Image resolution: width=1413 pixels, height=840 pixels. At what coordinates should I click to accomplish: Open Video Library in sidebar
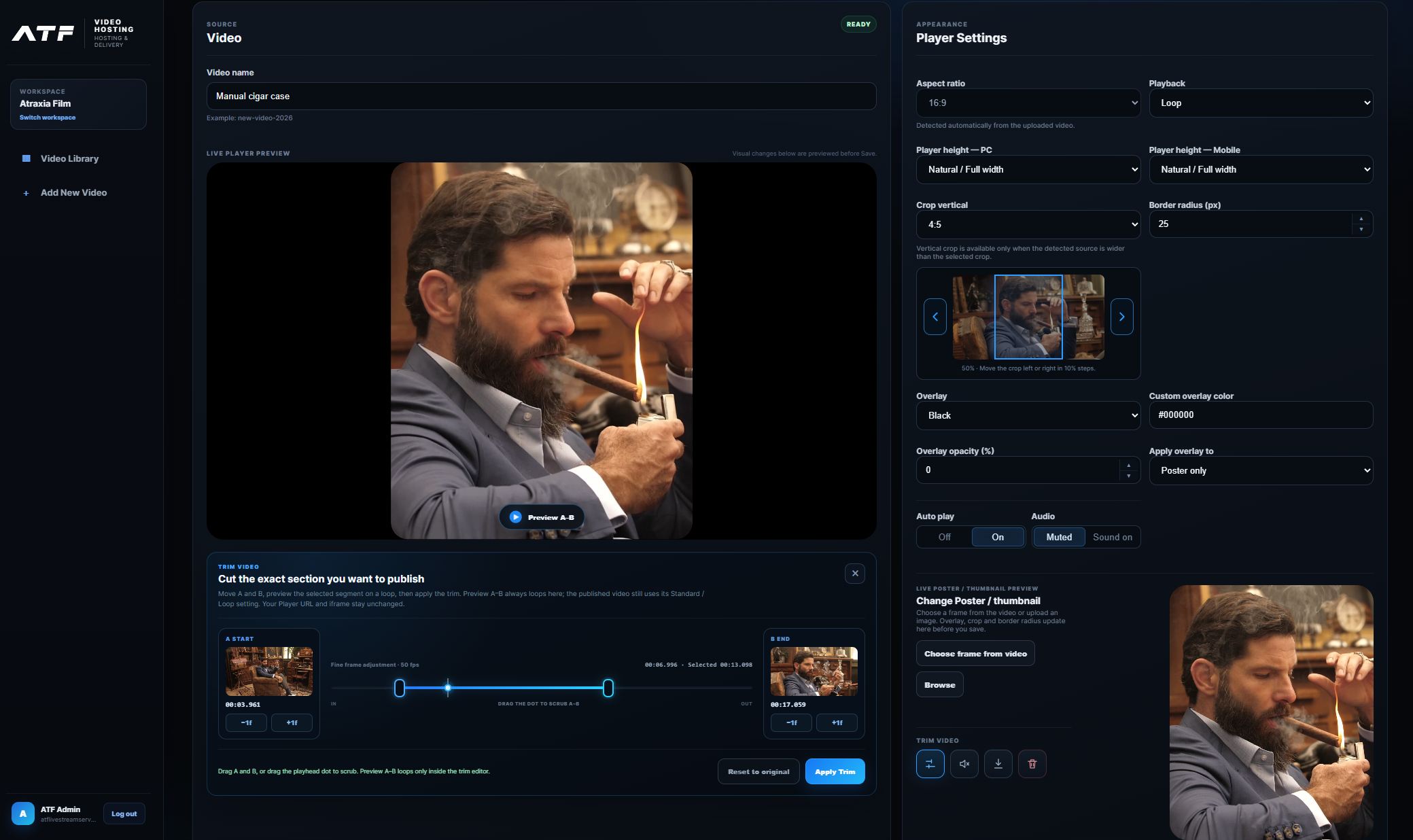click(x=69, y=158)
